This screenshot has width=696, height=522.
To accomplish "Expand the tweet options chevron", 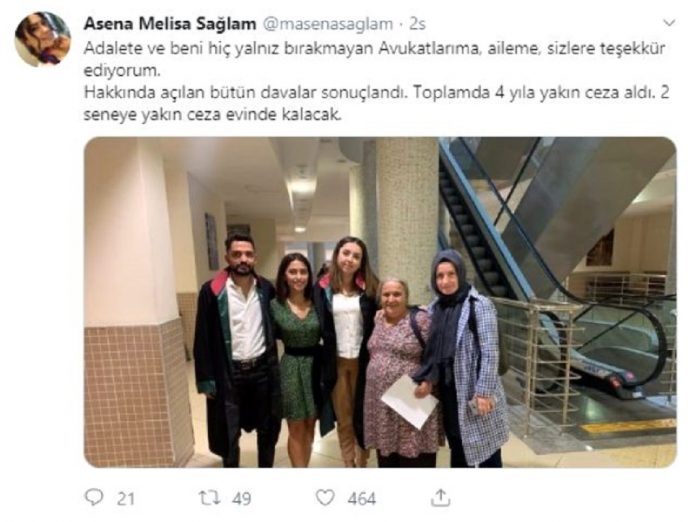I will [x=669, y=23].
